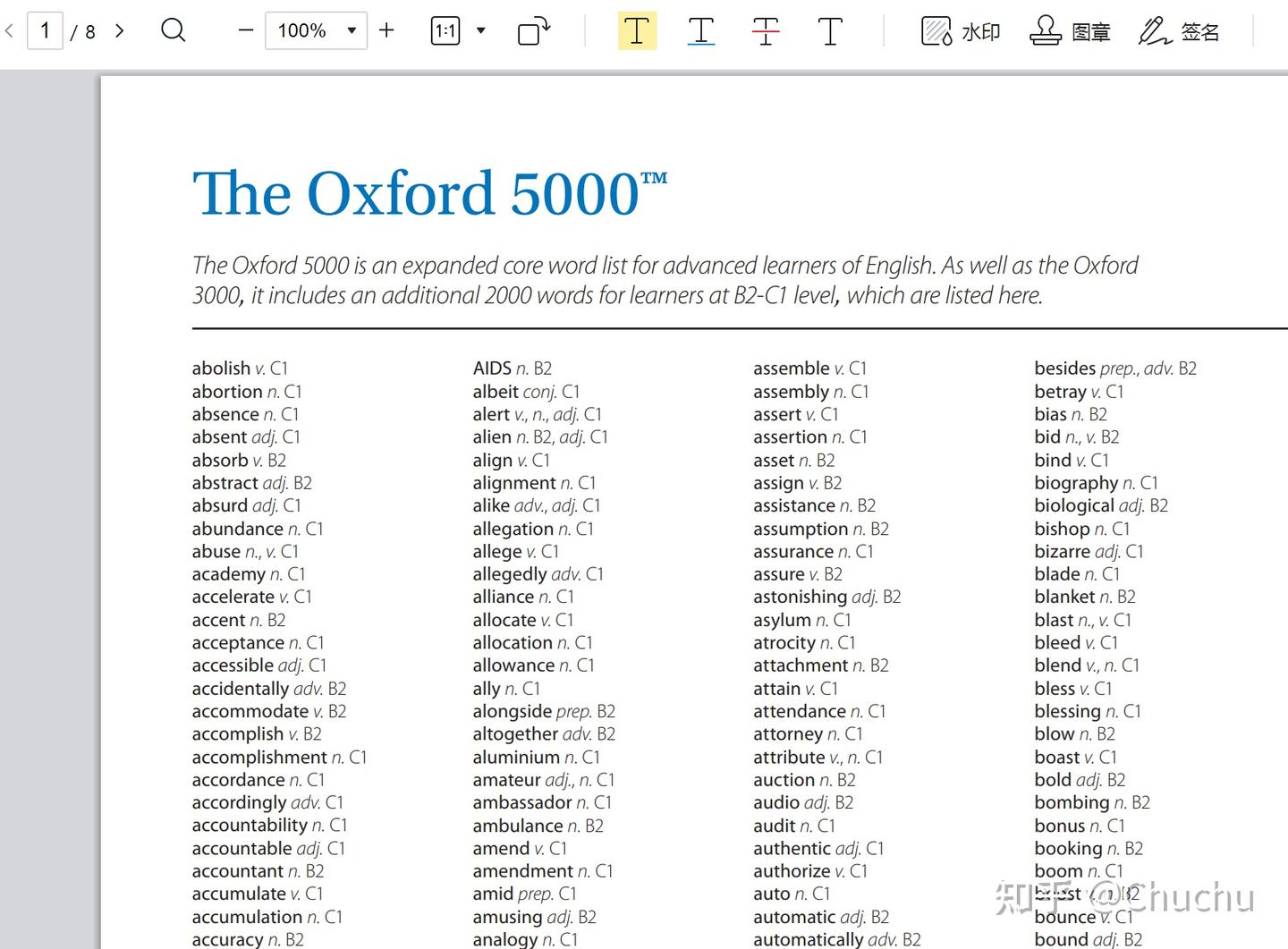1288x949 pixels.
Task: Rotate the page view
Action: click(x=534, y=31)
